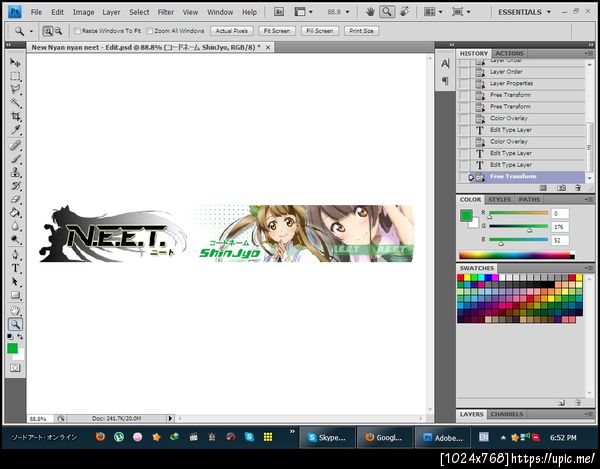Select the History Brush tool

[x=15, y=186]
